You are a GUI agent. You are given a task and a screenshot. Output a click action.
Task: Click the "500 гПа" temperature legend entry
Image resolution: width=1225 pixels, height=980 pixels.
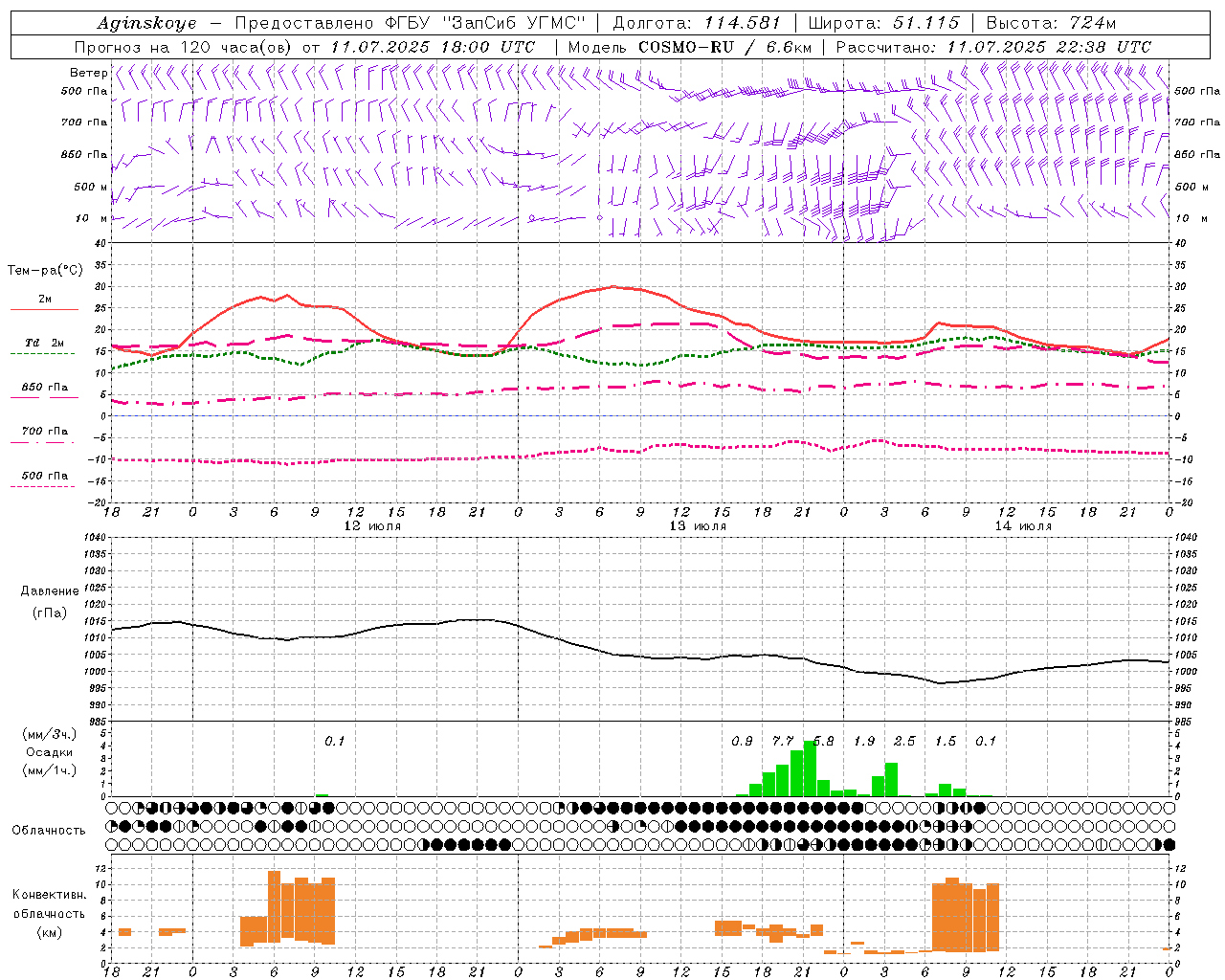pos(45,476)
